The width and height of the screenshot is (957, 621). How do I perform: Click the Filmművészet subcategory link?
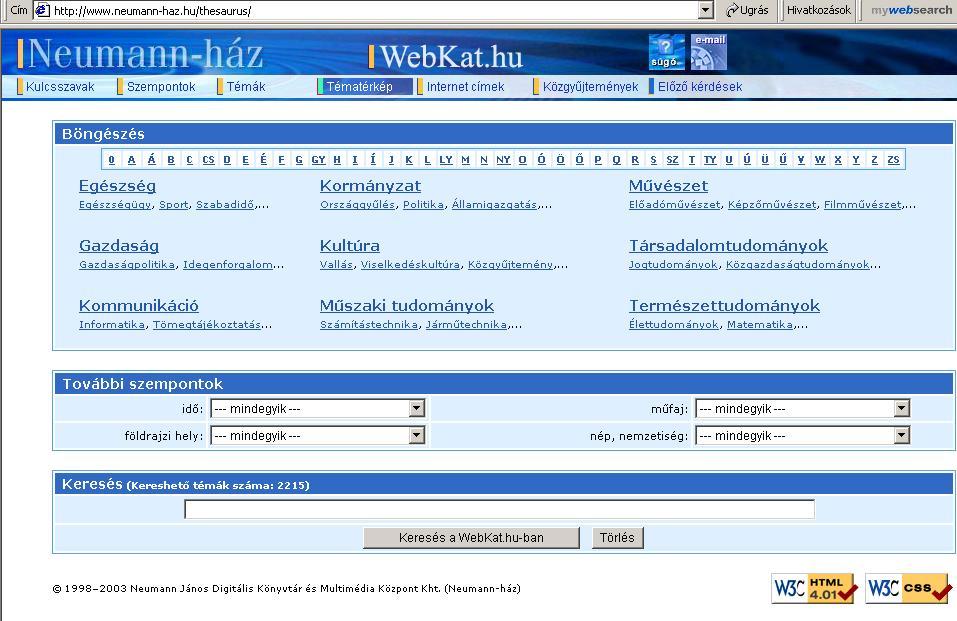862,205
